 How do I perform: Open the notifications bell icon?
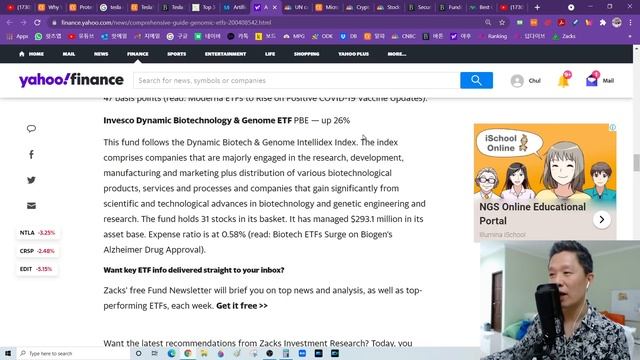(x=563, y=81)
